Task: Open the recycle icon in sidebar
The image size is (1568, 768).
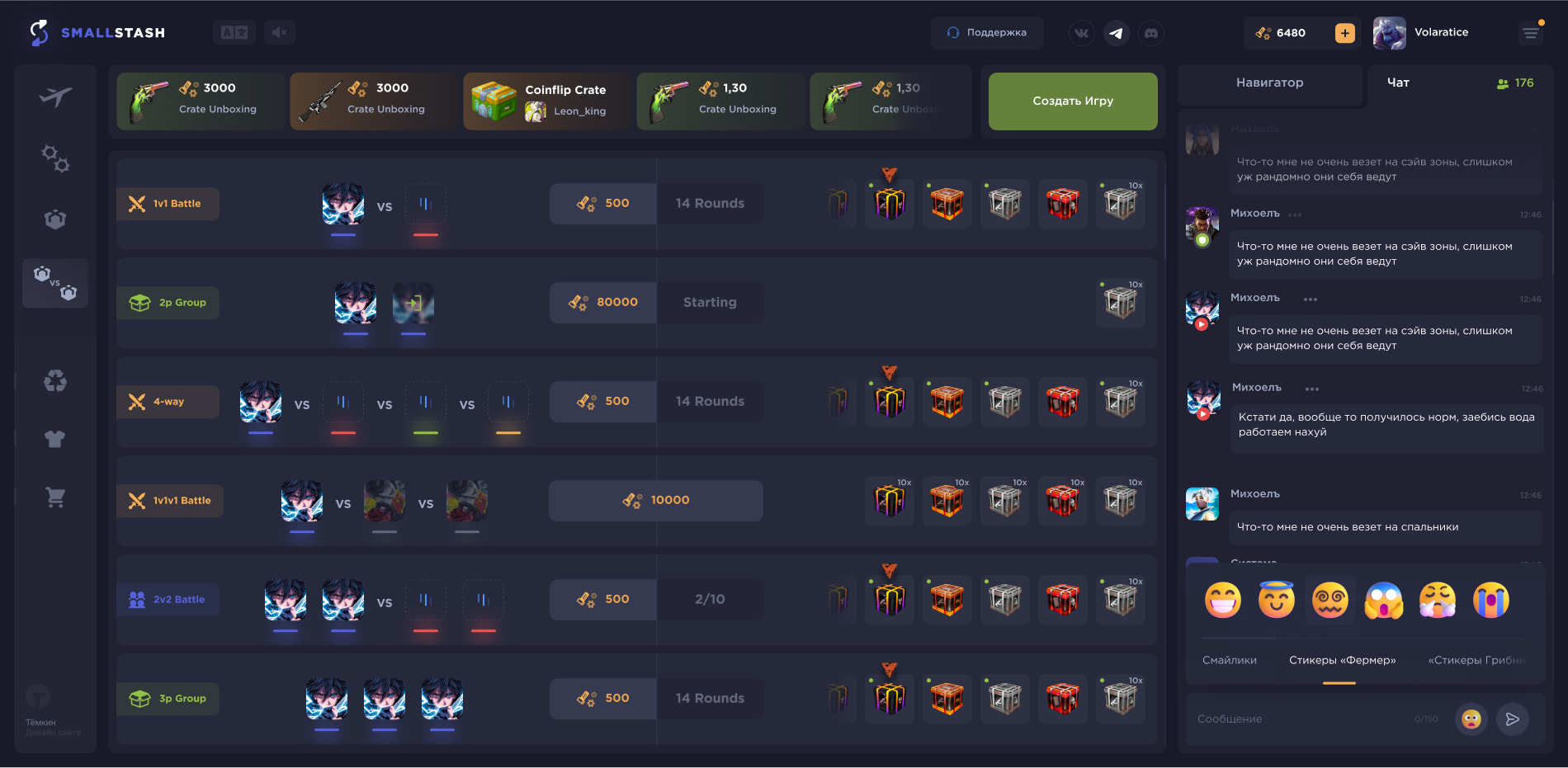Action: click(55, 381)
